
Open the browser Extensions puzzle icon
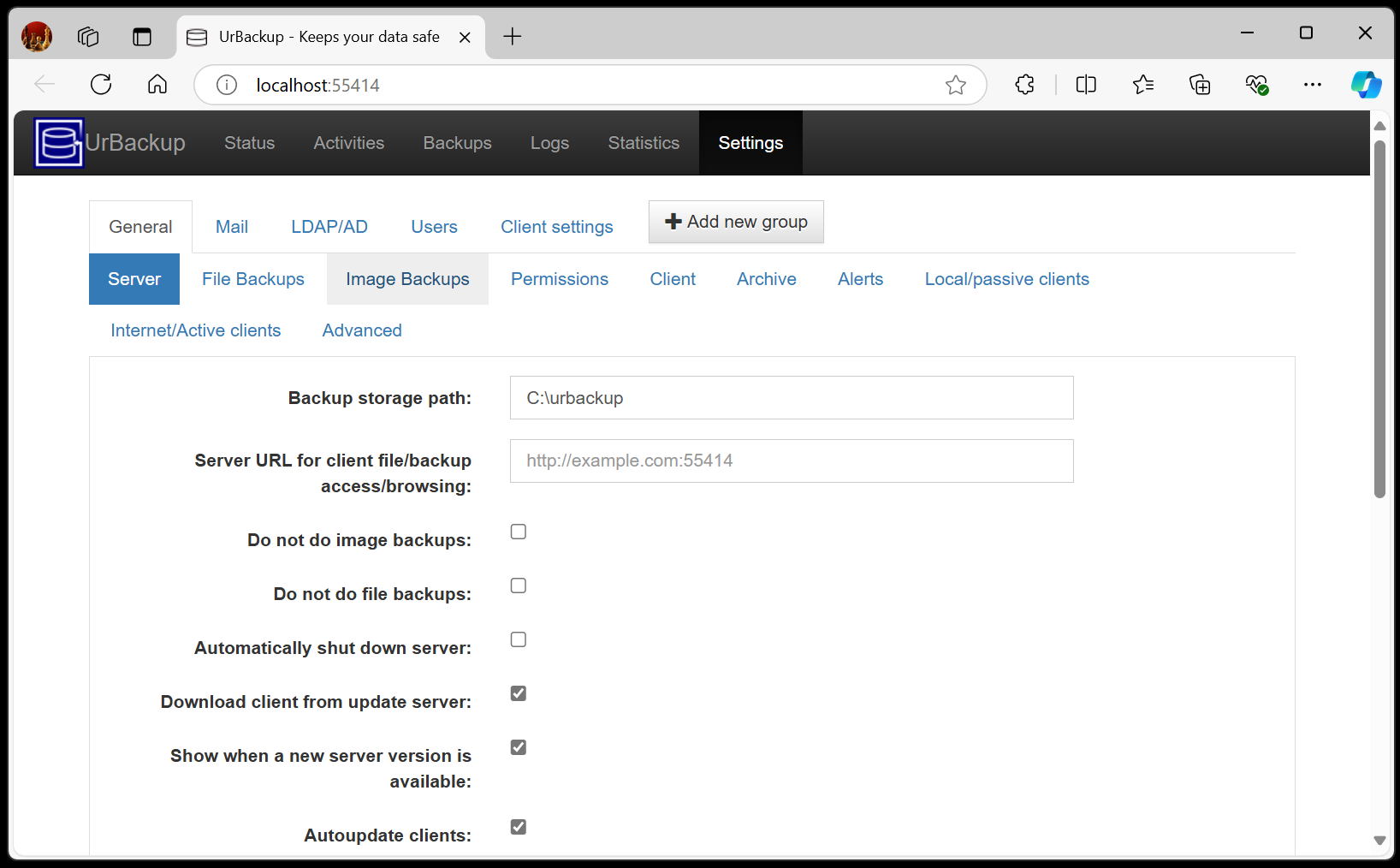[1024, 85]
